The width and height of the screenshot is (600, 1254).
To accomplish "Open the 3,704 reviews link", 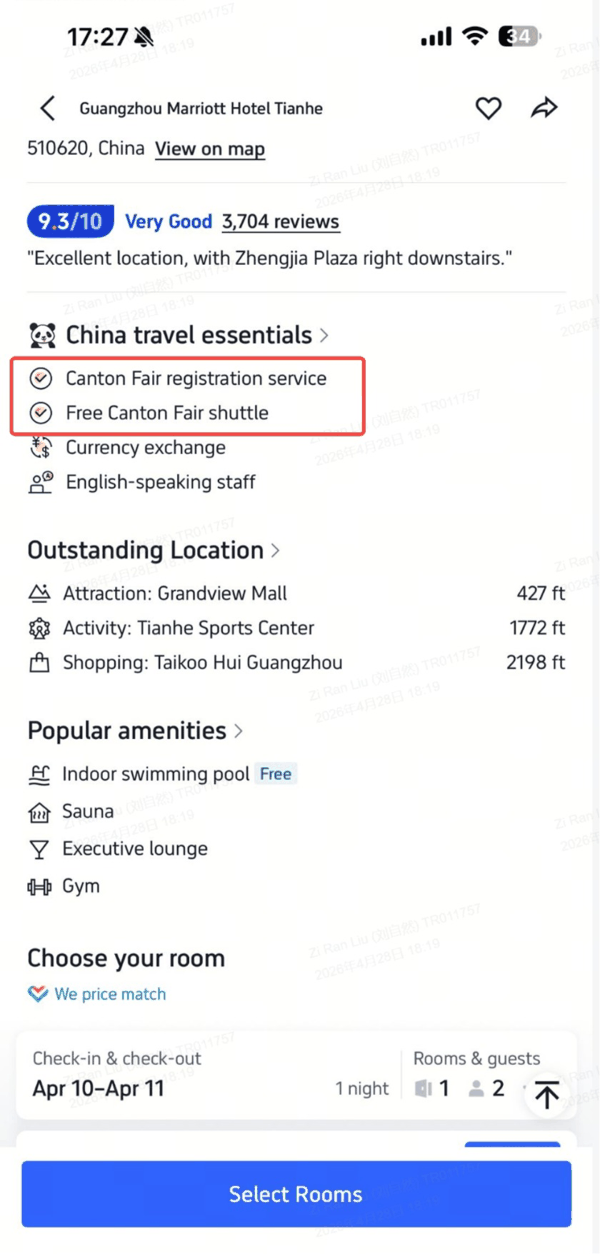I will tap(281, 222).
